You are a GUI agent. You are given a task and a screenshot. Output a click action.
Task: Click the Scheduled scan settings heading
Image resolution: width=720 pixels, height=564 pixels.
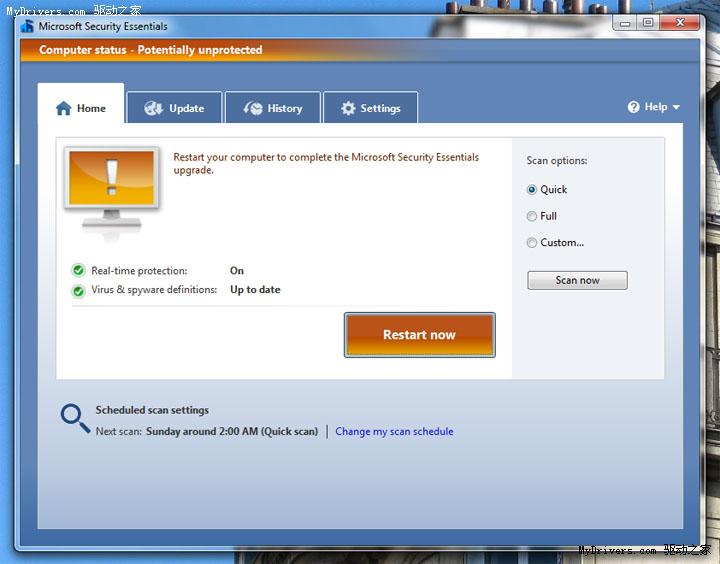(x=152, y=410)
